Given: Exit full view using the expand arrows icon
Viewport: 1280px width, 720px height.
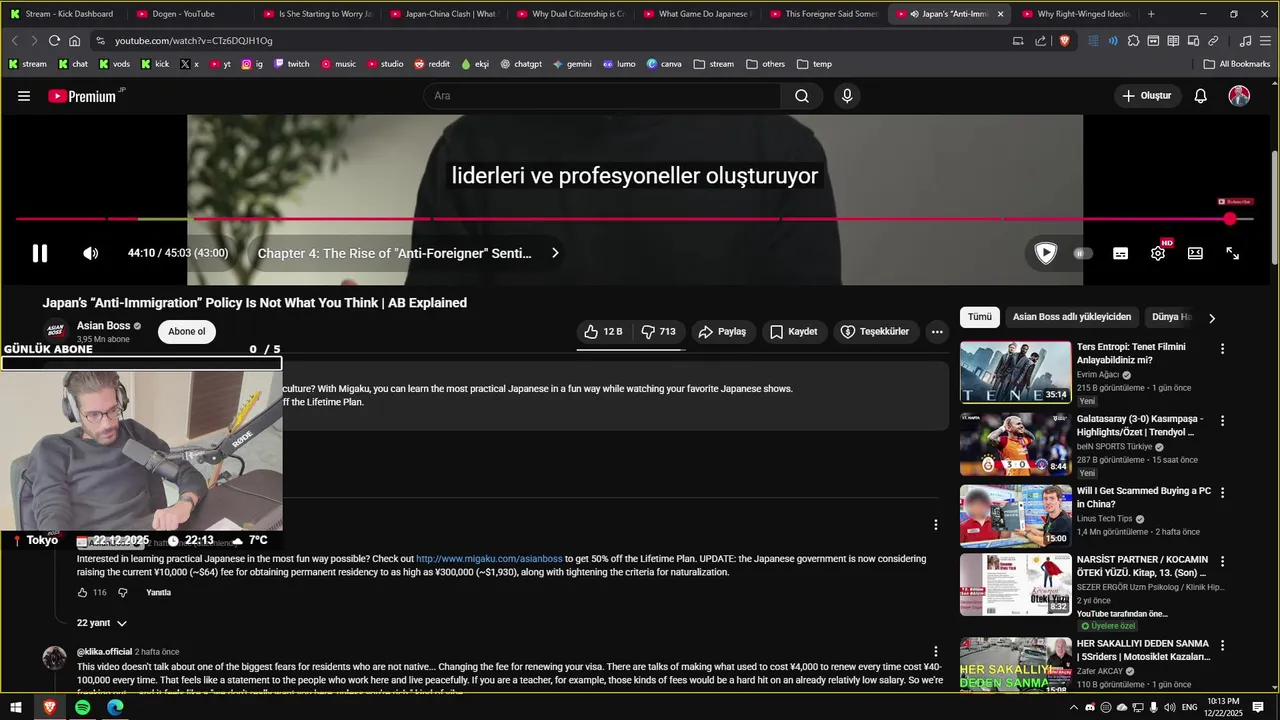Looking at the screenshot, I should click(1233, 253).
